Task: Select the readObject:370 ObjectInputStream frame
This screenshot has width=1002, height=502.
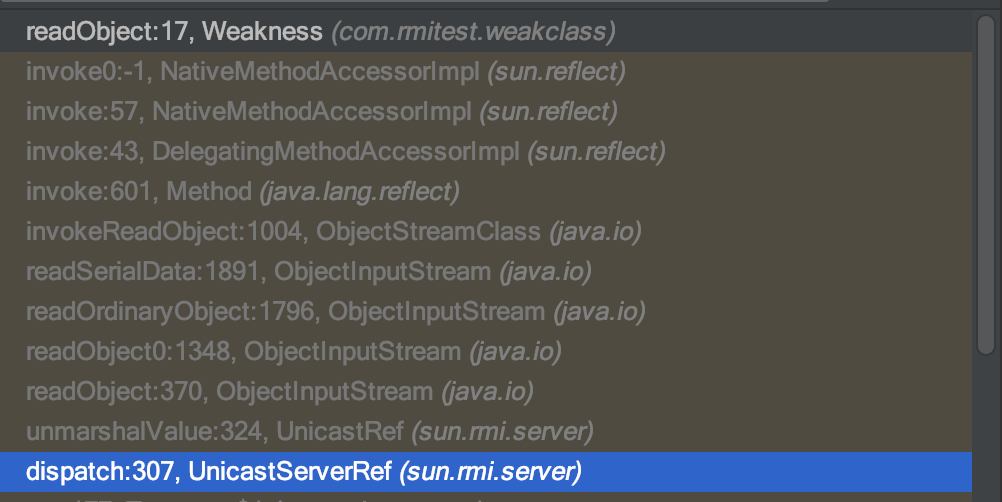Action: click(x=486, y=392)
